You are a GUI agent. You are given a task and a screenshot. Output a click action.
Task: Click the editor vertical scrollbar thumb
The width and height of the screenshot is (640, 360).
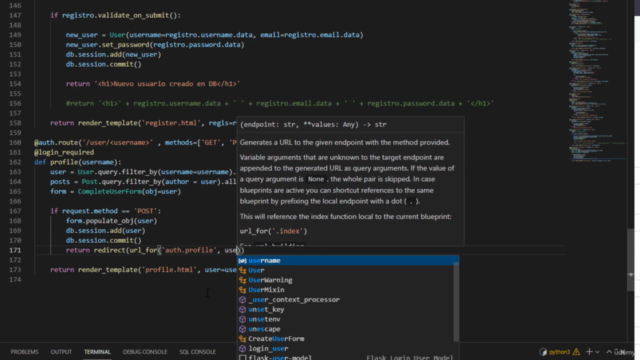coord(631,260)
